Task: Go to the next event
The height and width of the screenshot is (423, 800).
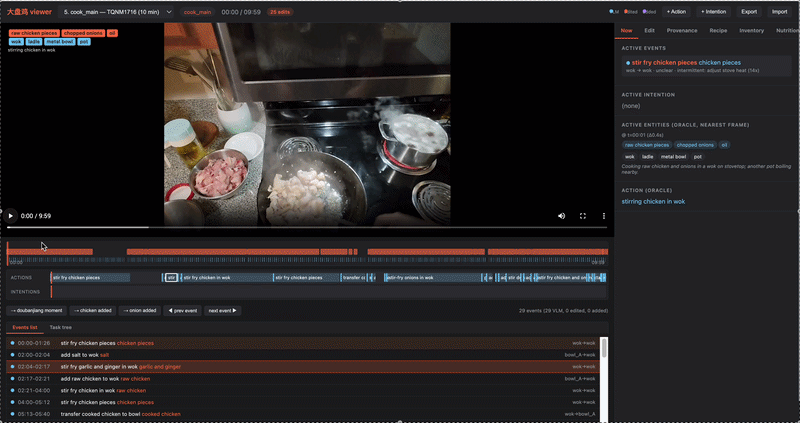Action: click(222, 310)
